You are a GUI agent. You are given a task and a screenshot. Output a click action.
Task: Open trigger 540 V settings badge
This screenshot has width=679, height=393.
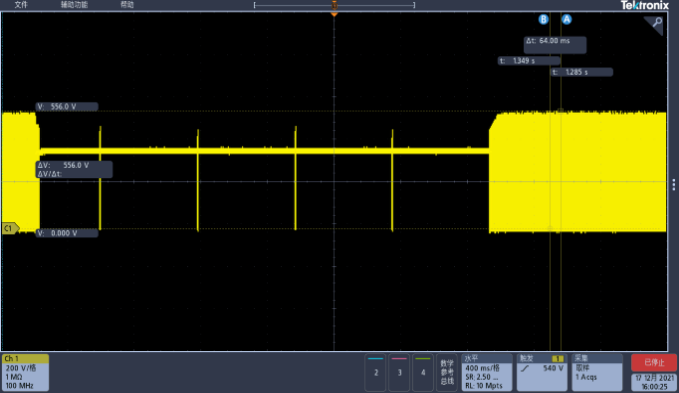click(541, 372)
